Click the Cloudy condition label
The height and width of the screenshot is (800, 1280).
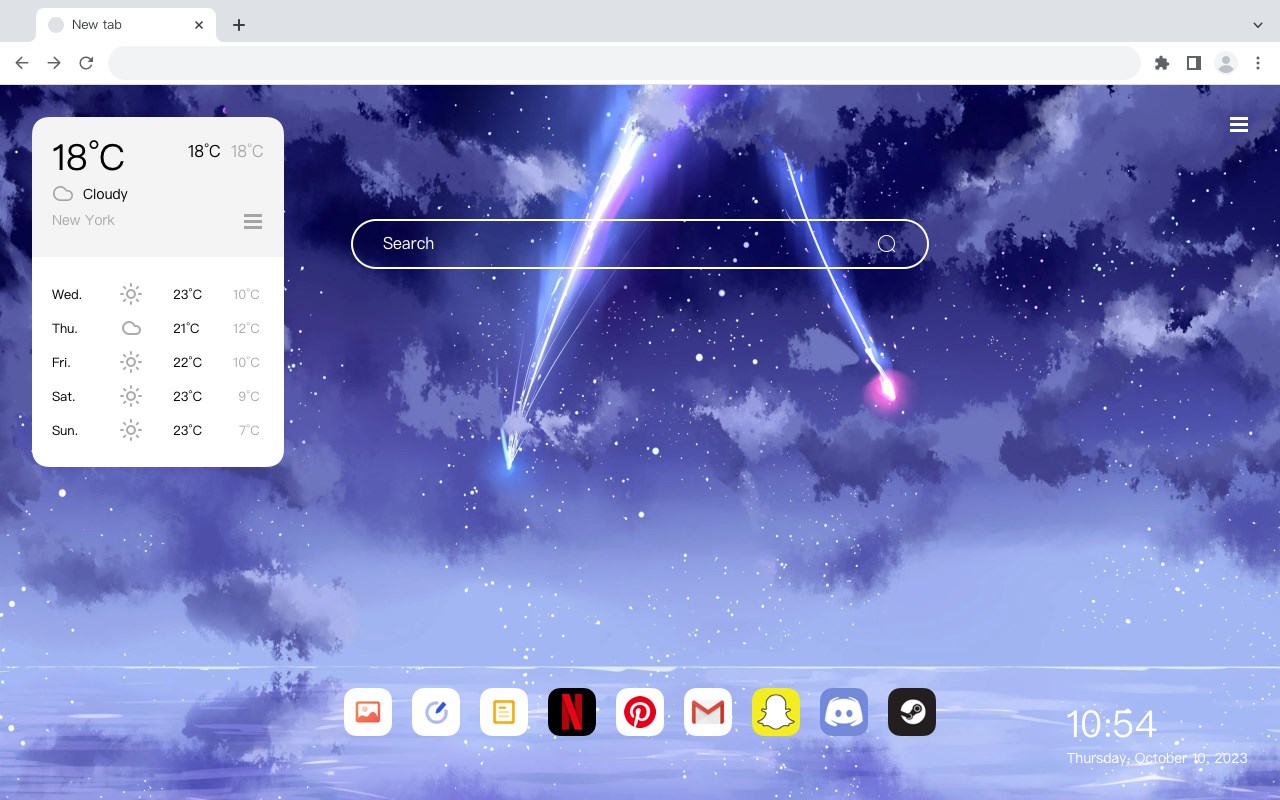click(x=105, y=194)
